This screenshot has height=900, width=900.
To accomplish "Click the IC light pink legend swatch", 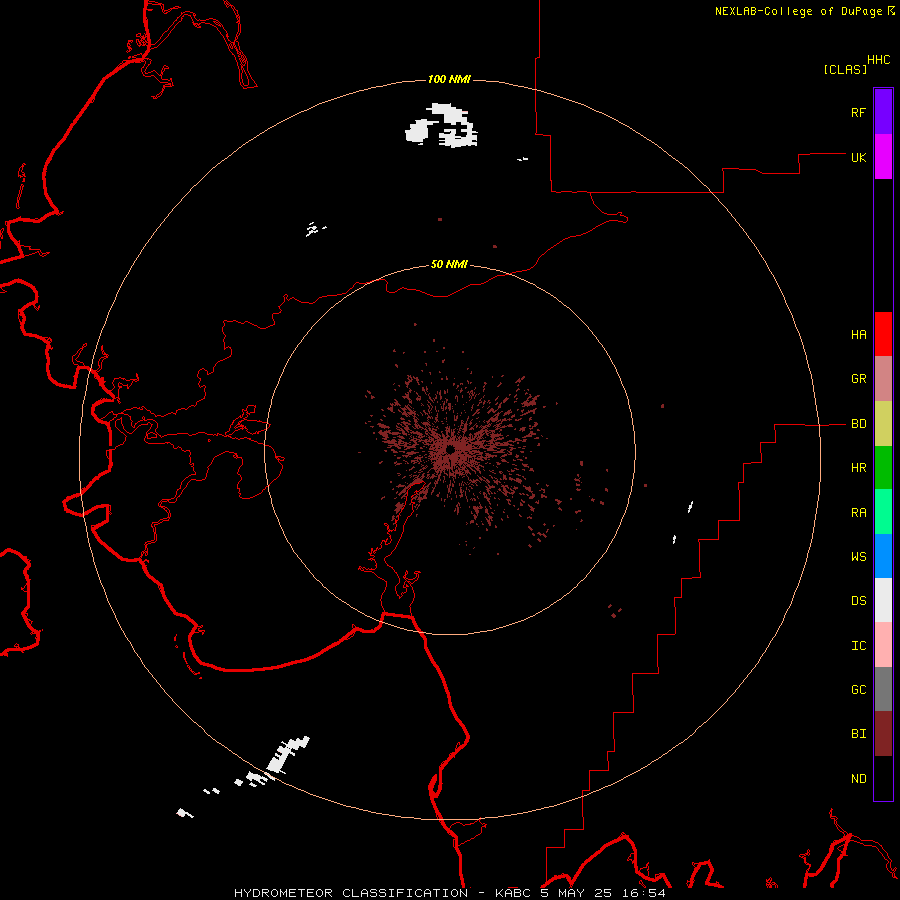I will (883, 645).
